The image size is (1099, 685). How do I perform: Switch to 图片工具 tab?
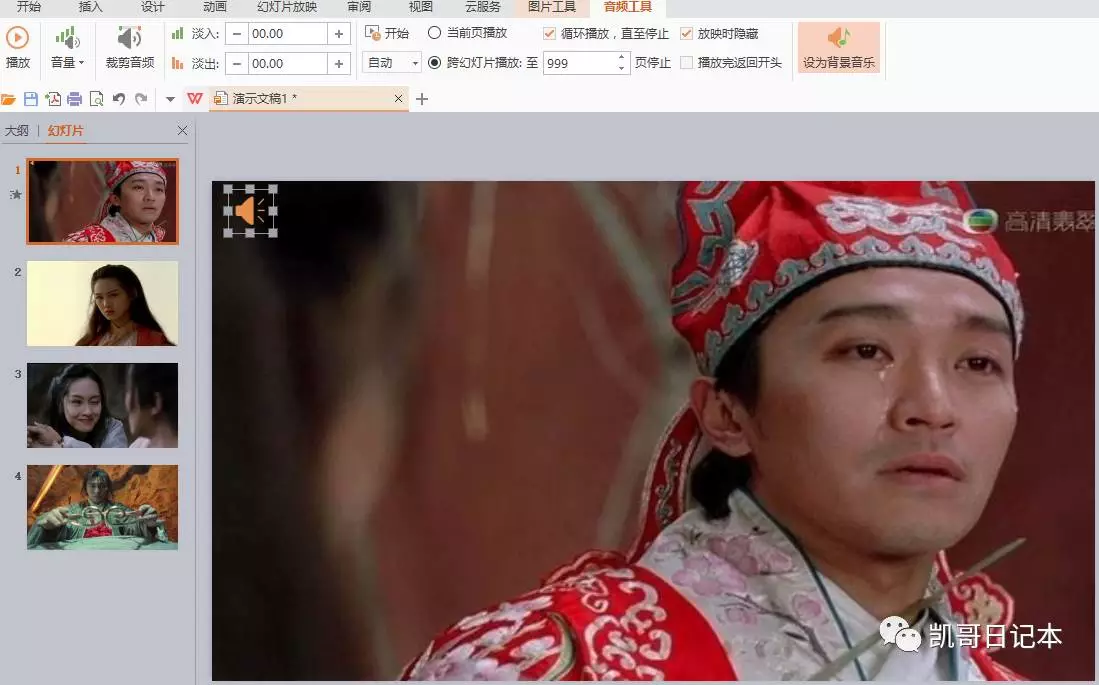click(552, 7)
